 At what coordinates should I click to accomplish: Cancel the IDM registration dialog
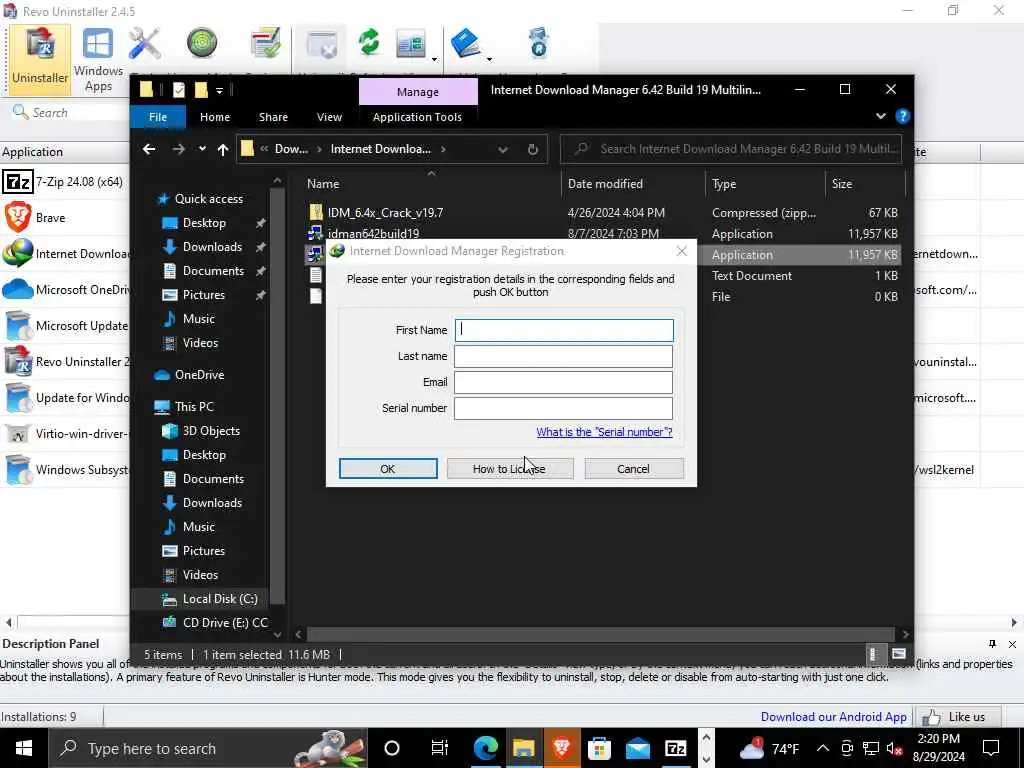pos(633,468)
